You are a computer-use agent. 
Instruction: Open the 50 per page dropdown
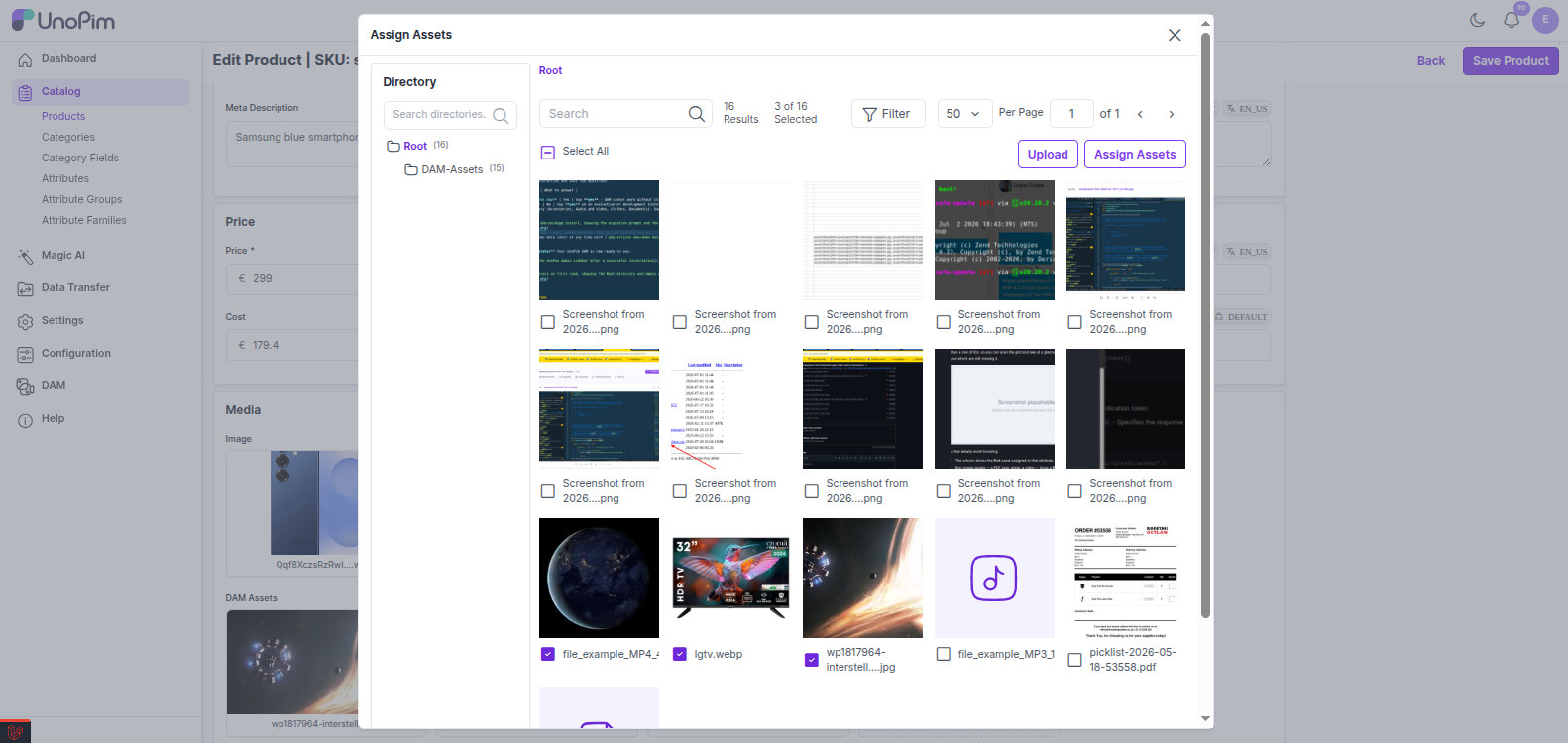[964, 114]
